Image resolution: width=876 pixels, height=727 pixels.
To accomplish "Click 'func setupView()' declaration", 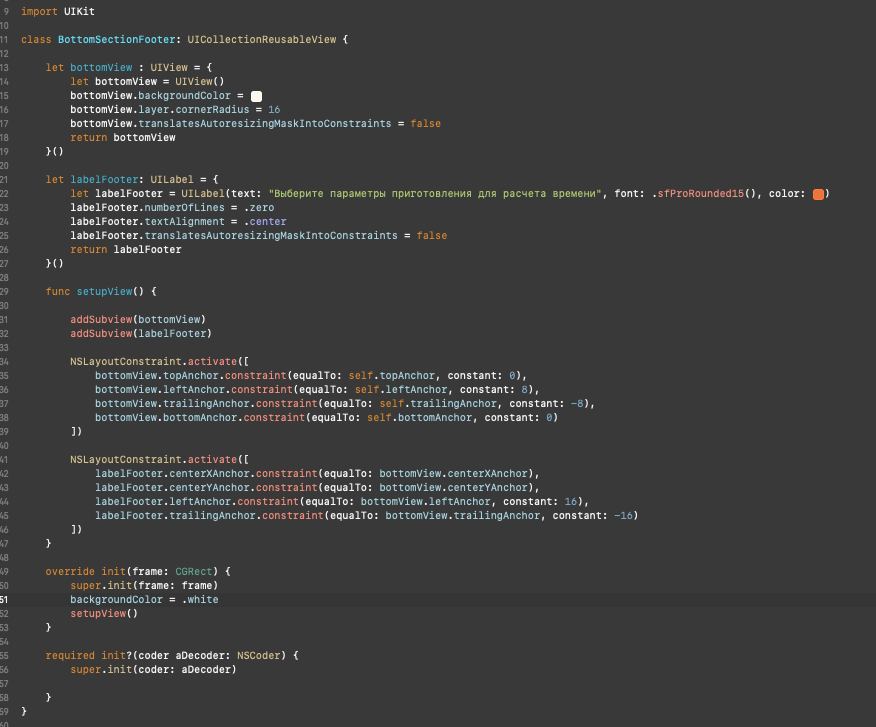I will [x=101, y=292].
